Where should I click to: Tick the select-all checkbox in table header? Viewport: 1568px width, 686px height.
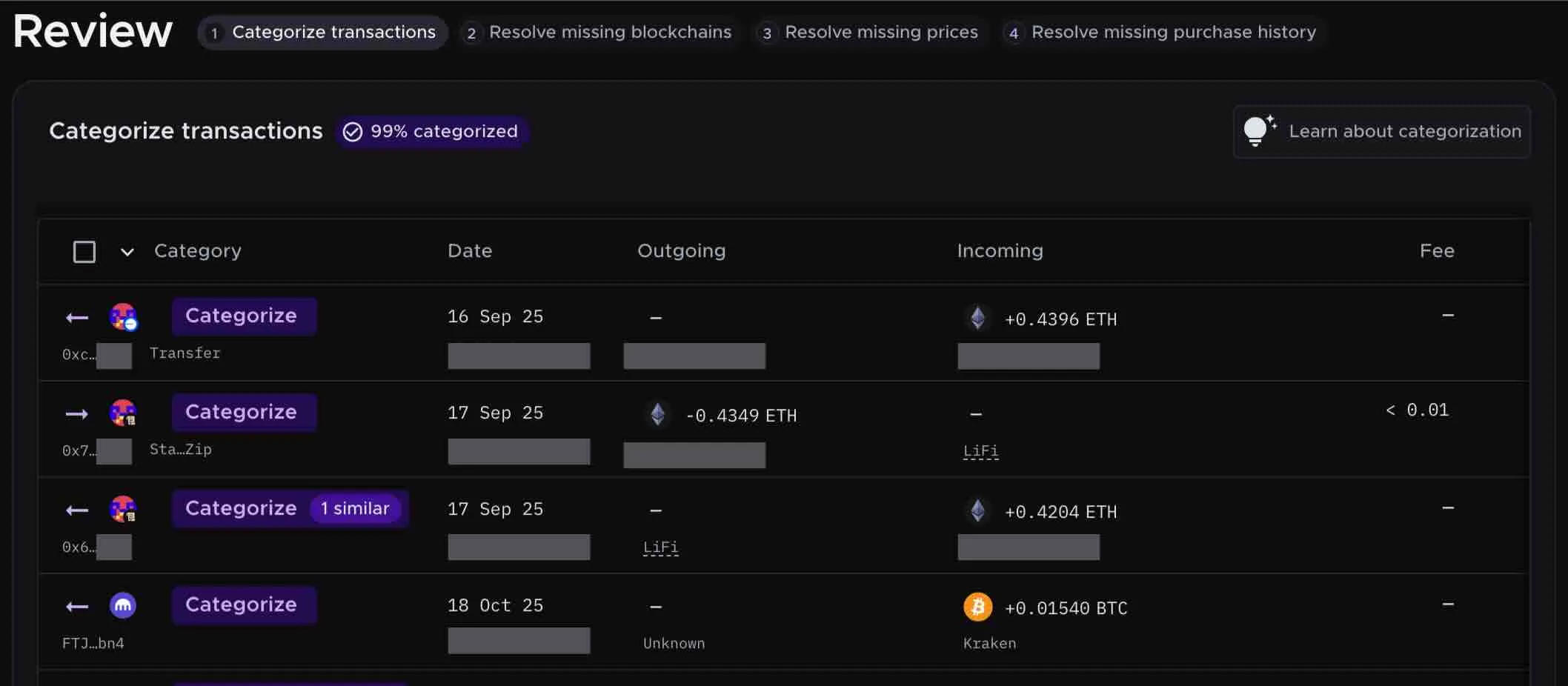[84, 252]
